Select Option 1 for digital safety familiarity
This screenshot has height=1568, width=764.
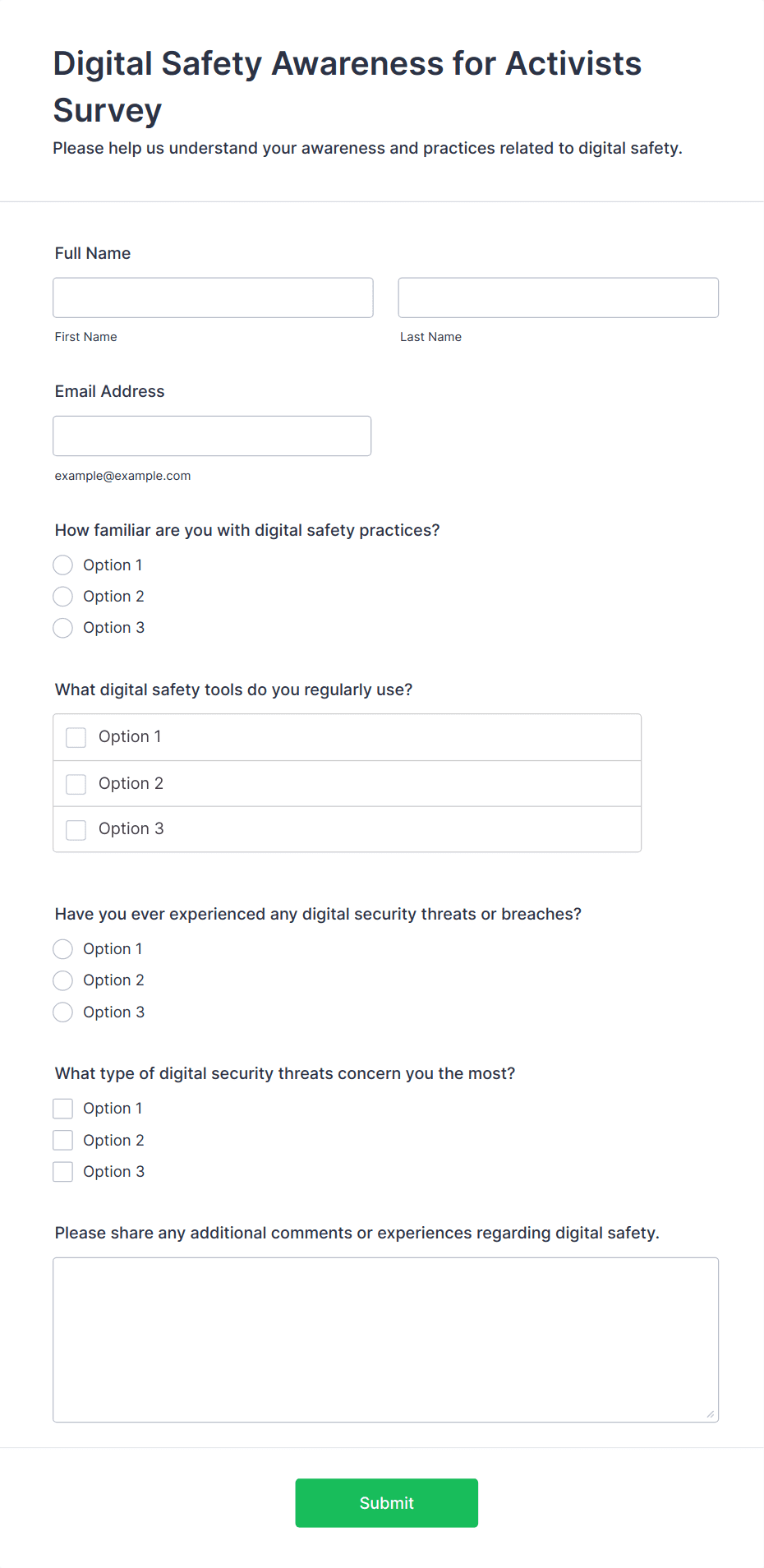(62, 565)
